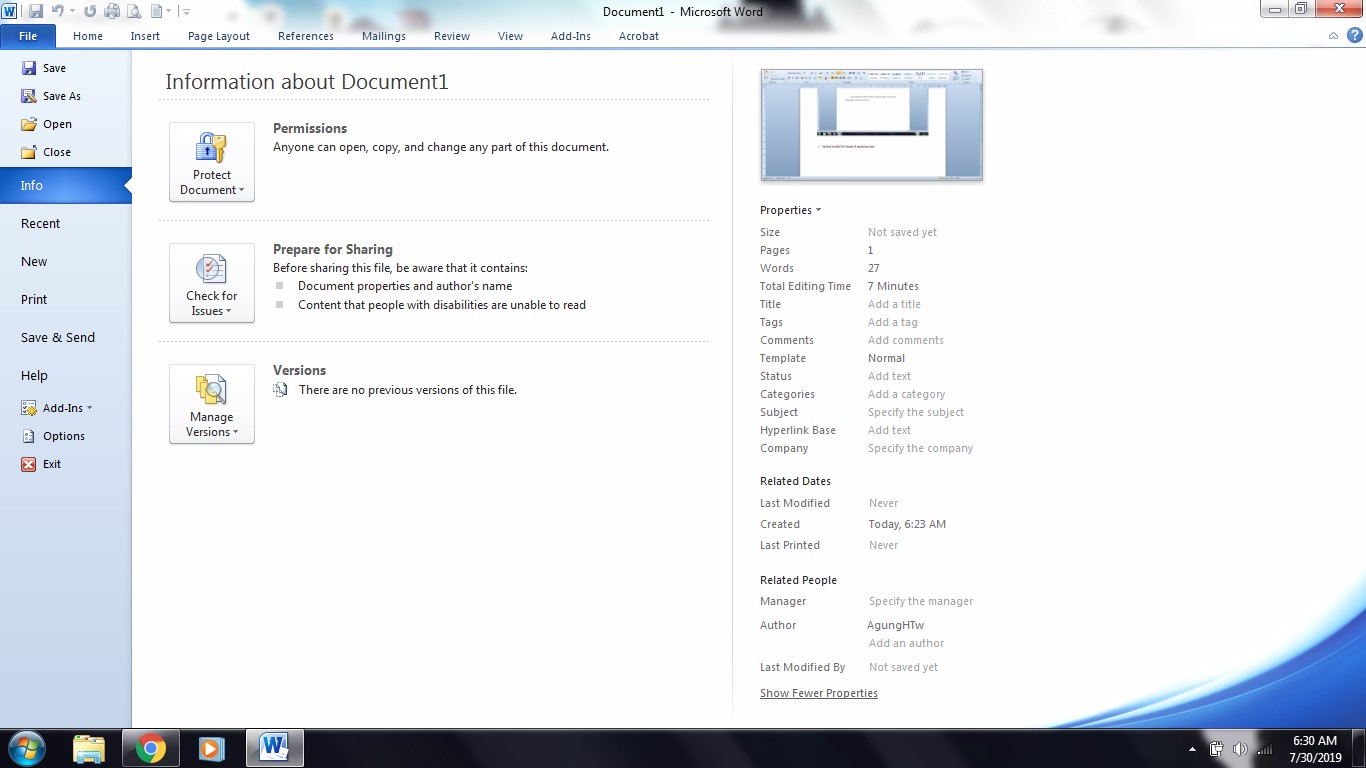Expand the Properties dropdown heading
The width and height of the screenshot is (1366, 768).
tap(790, 210)
